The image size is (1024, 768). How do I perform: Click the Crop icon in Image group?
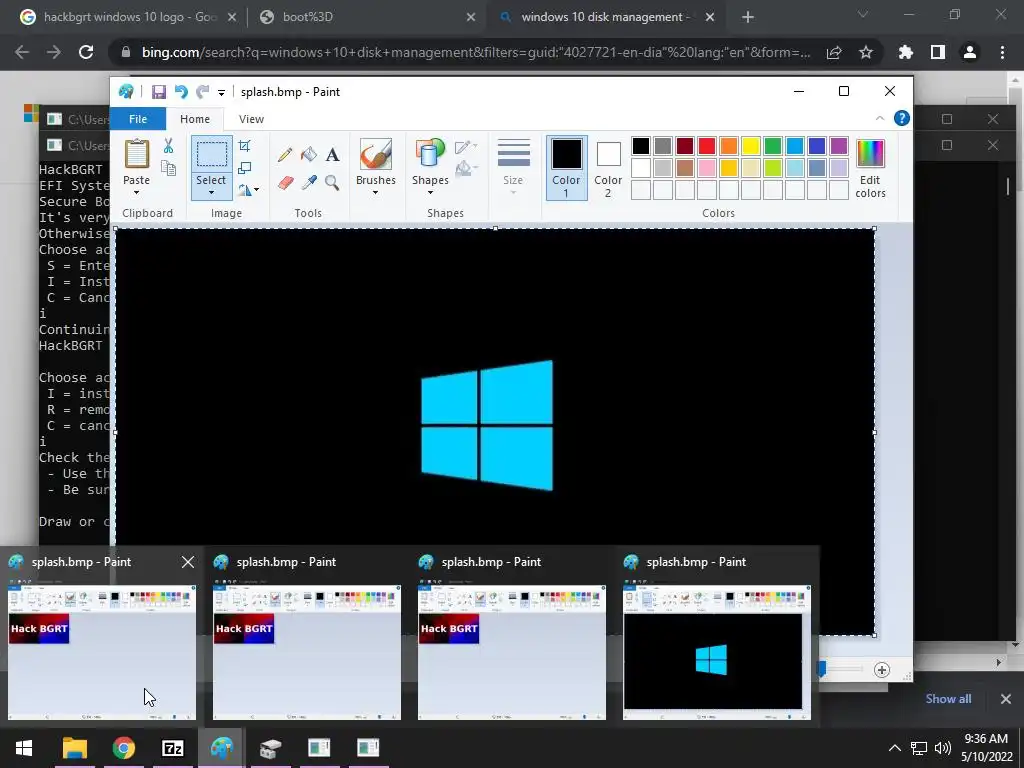(x=245, y=146)
